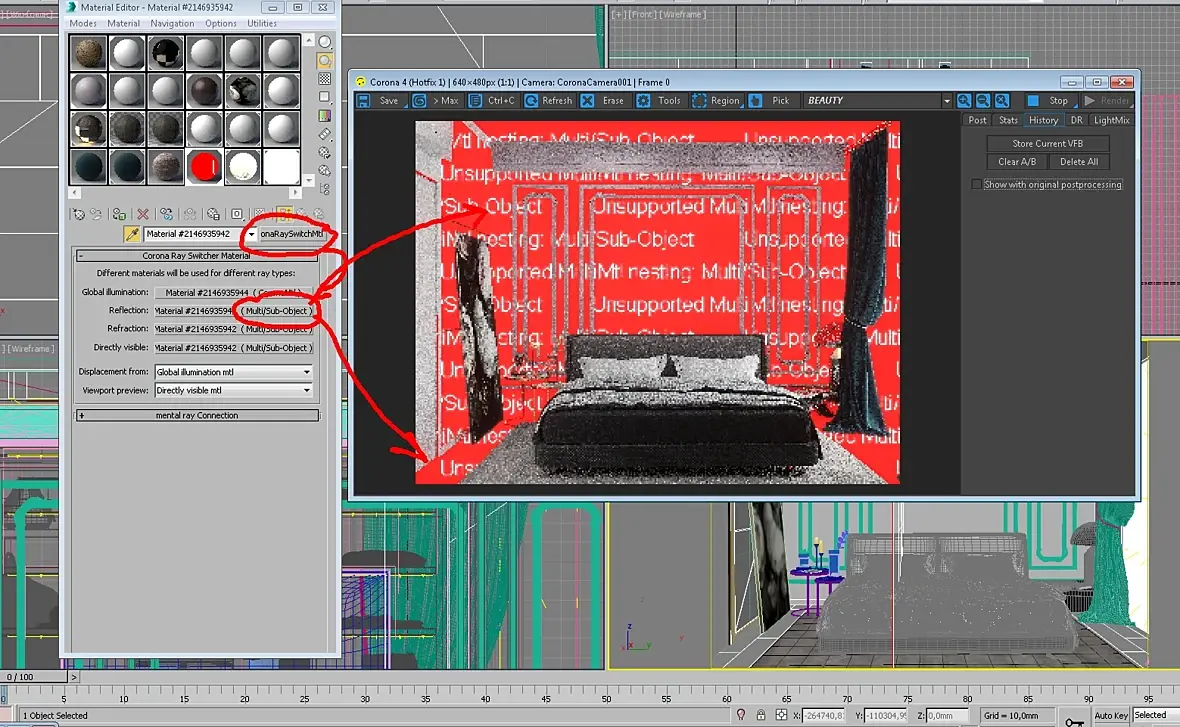Click the Sample UV Tiling icon

click(x=324, y=97)
